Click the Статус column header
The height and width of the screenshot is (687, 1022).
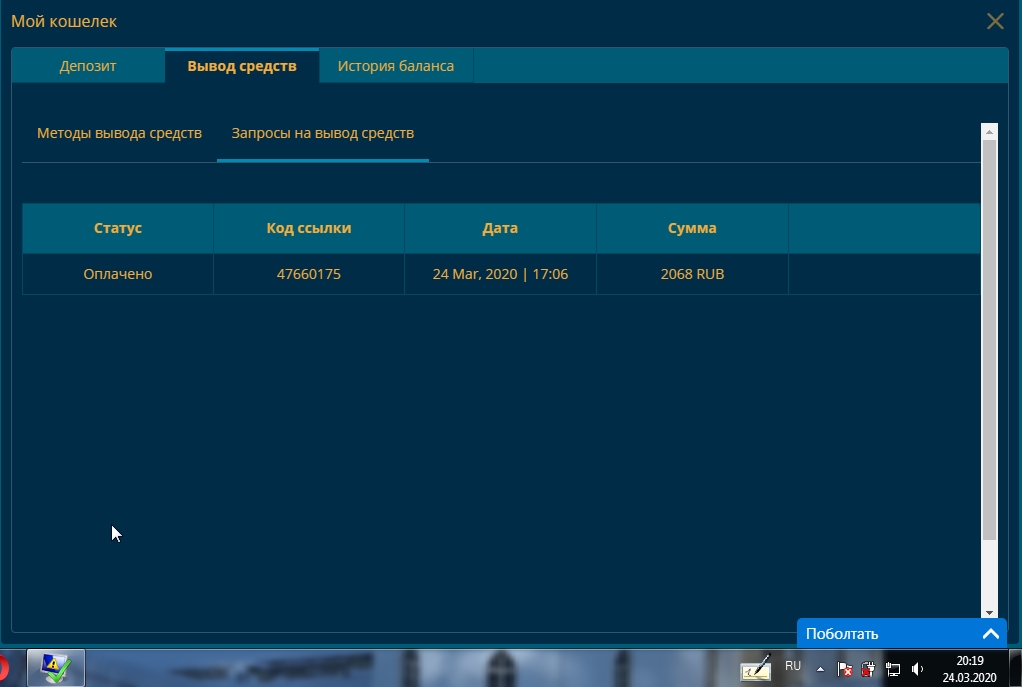pos(118,228)
